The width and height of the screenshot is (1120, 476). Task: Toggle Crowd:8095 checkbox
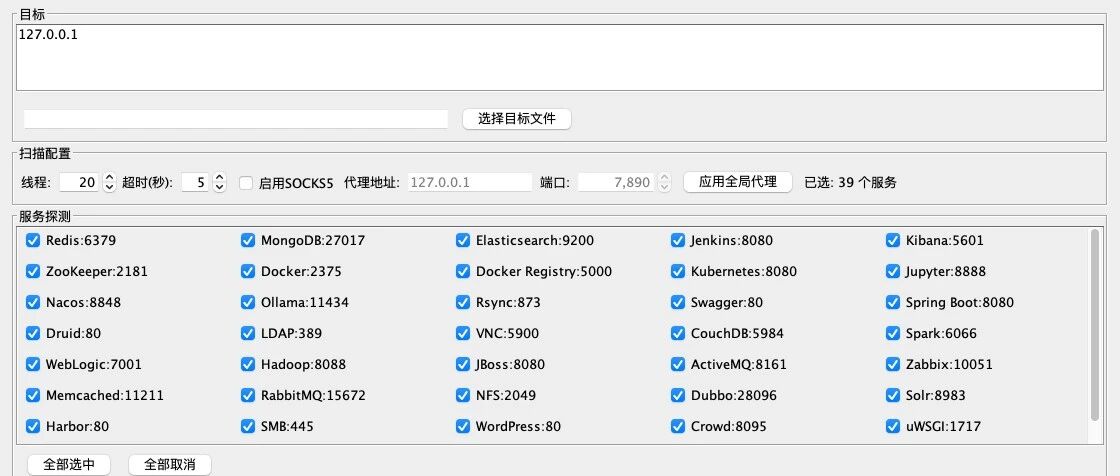point(678,427)
